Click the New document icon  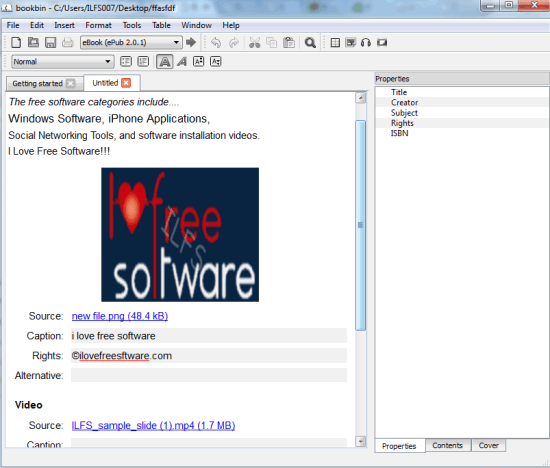tap(16, 42)
